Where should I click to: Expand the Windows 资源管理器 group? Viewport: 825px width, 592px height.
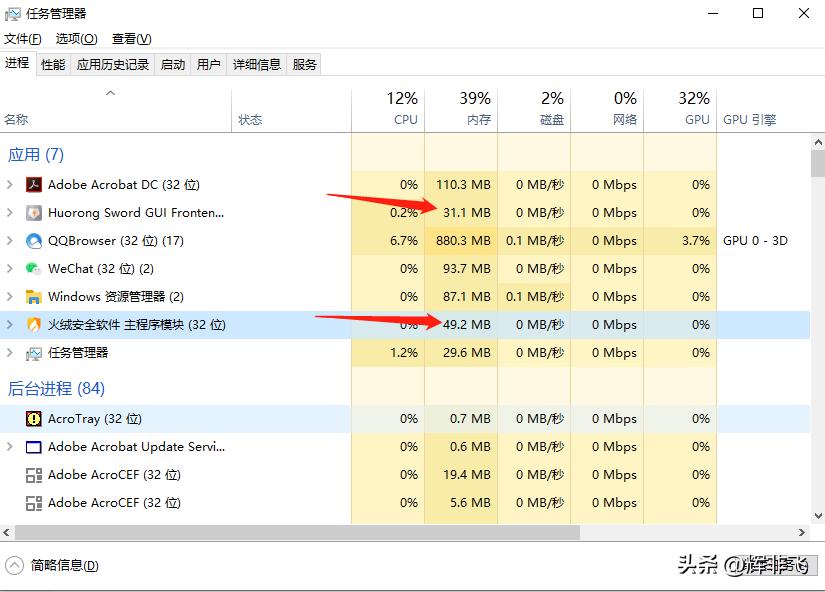12,297
